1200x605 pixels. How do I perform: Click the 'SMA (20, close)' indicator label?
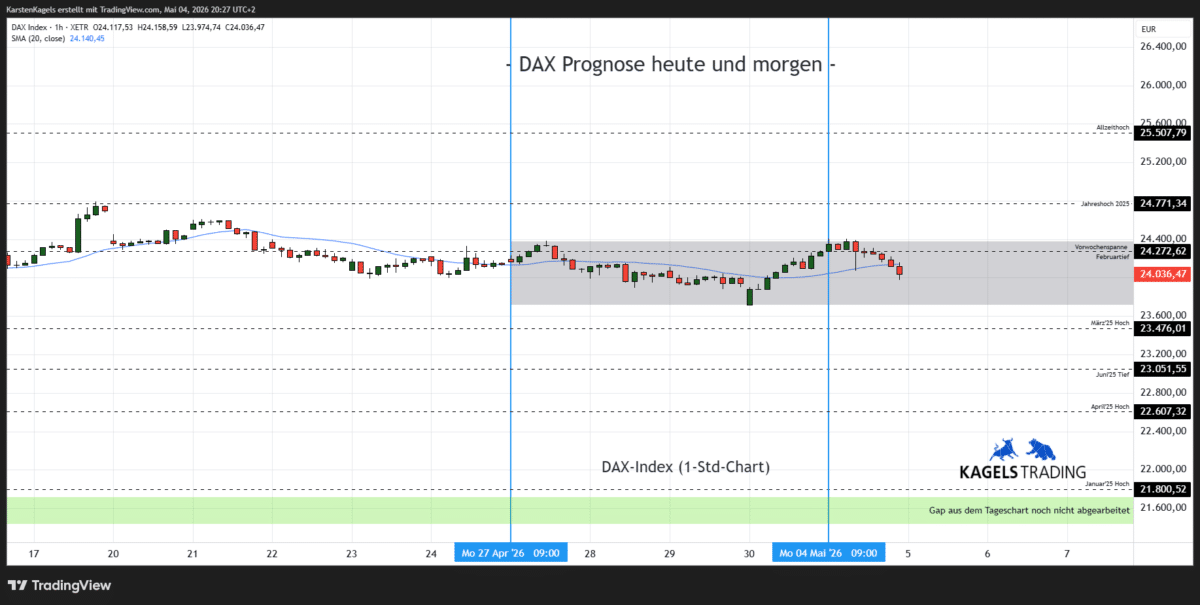(38, 38)
